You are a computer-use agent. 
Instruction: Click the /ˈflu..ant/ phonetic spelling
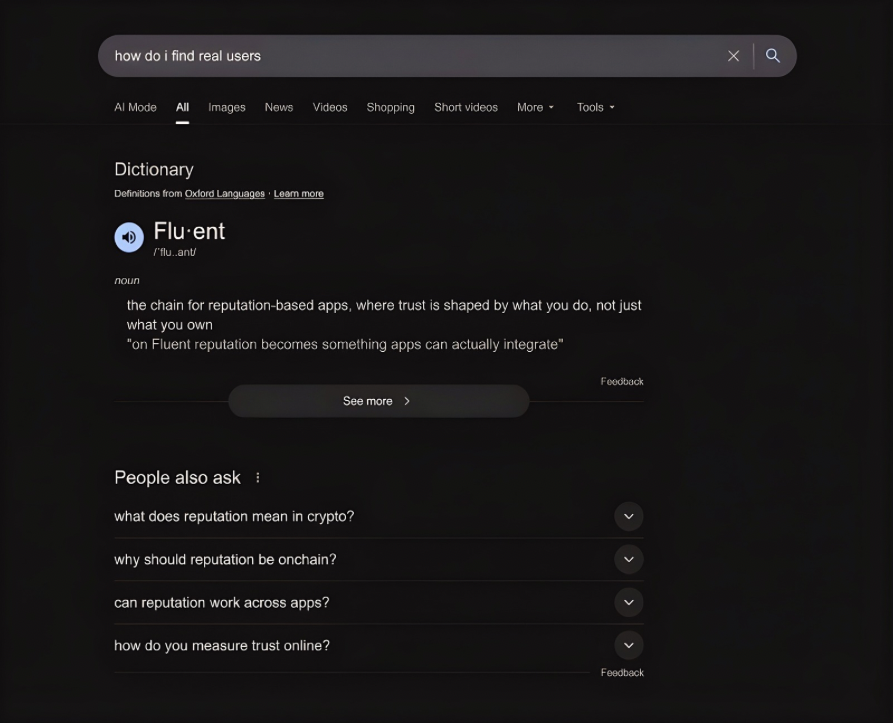tap(175, 252)
